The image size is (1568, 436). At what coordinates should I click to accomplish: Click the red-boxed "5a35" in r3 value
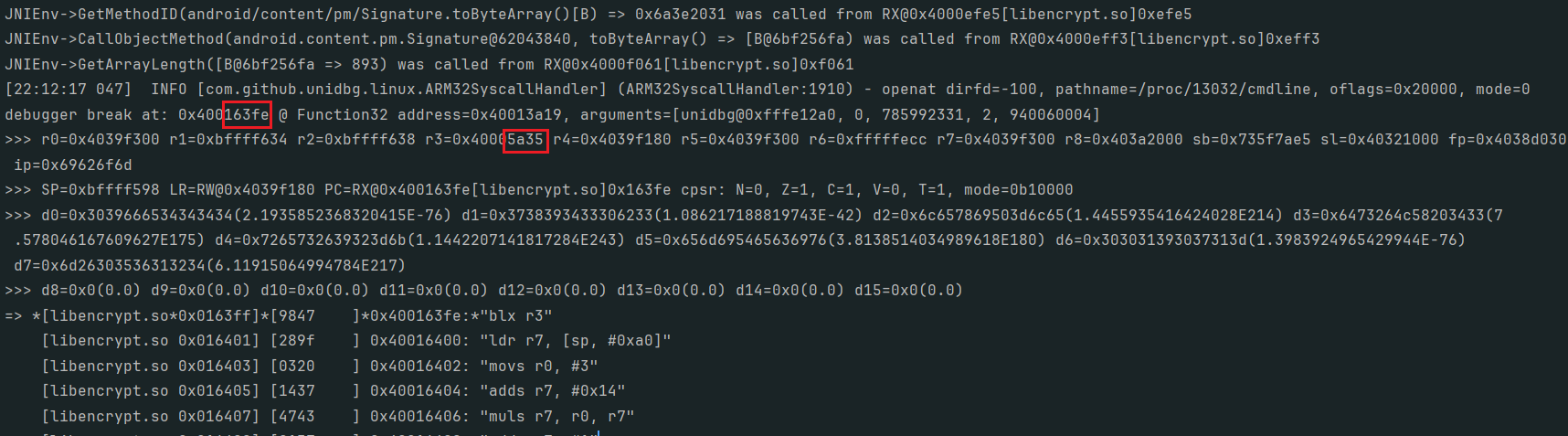tap(525, 140)
